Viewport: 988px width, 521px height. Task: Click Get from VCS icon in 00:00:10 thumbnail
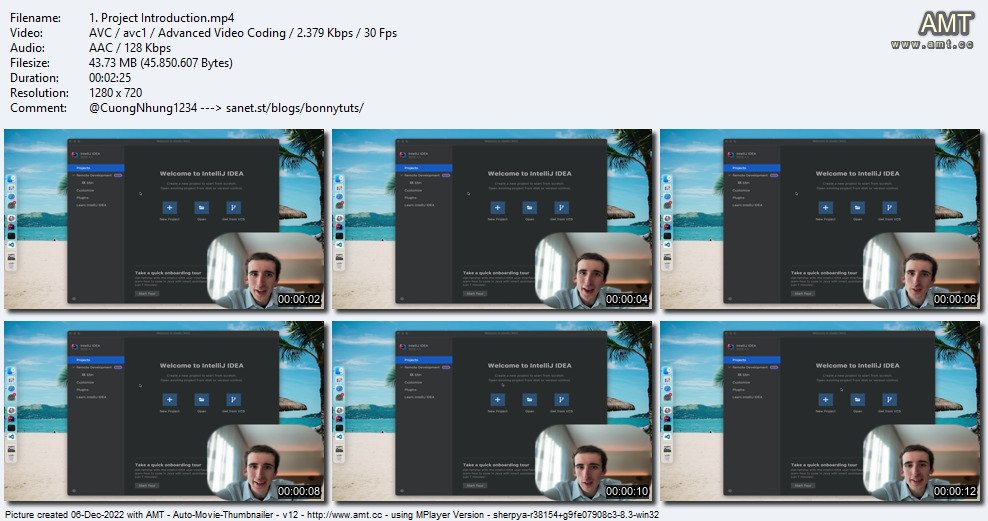pos(561,399)
